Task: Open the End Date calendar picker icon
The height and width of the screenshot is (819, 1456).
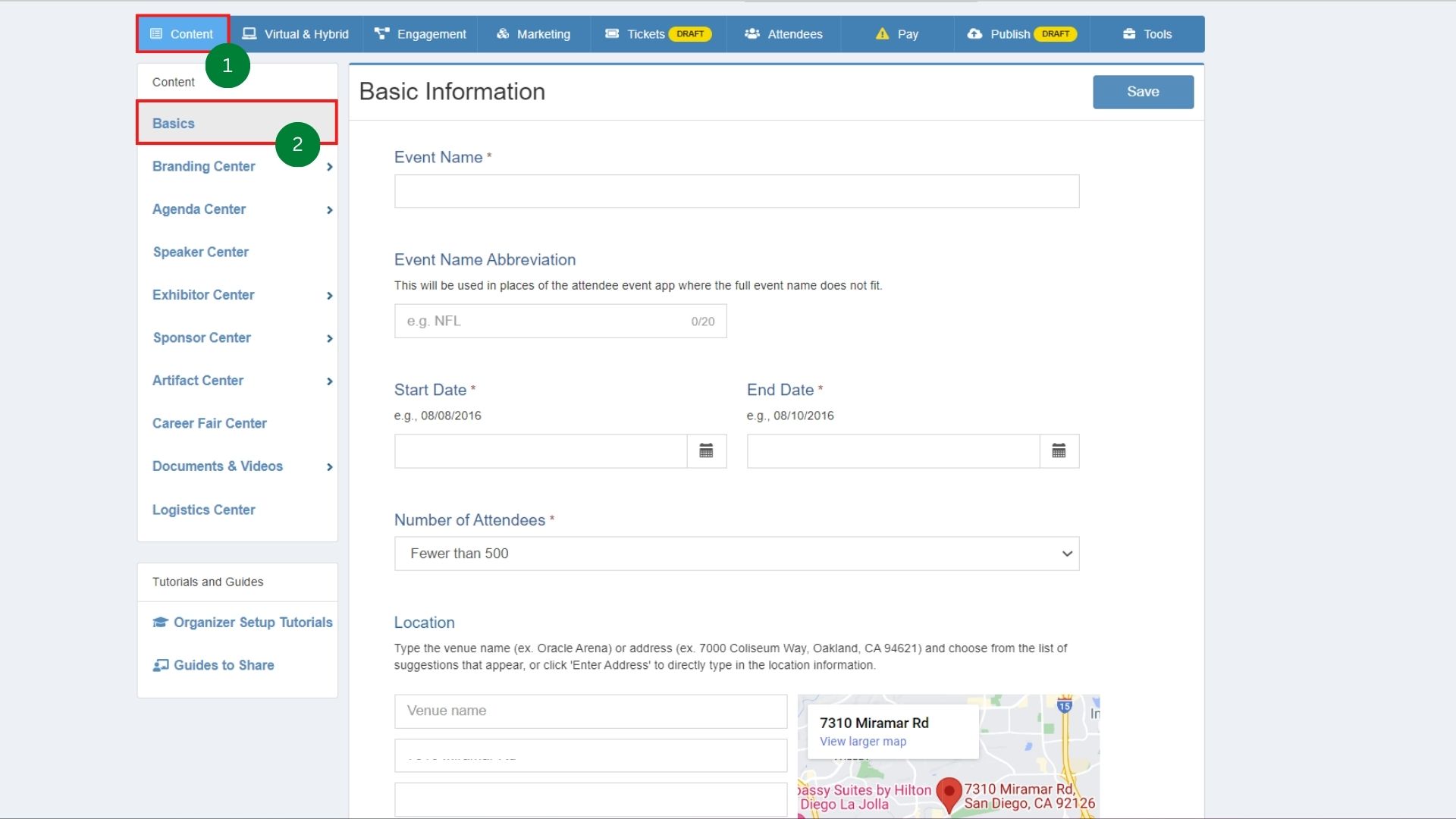Action: click(x=1059, y=451)
